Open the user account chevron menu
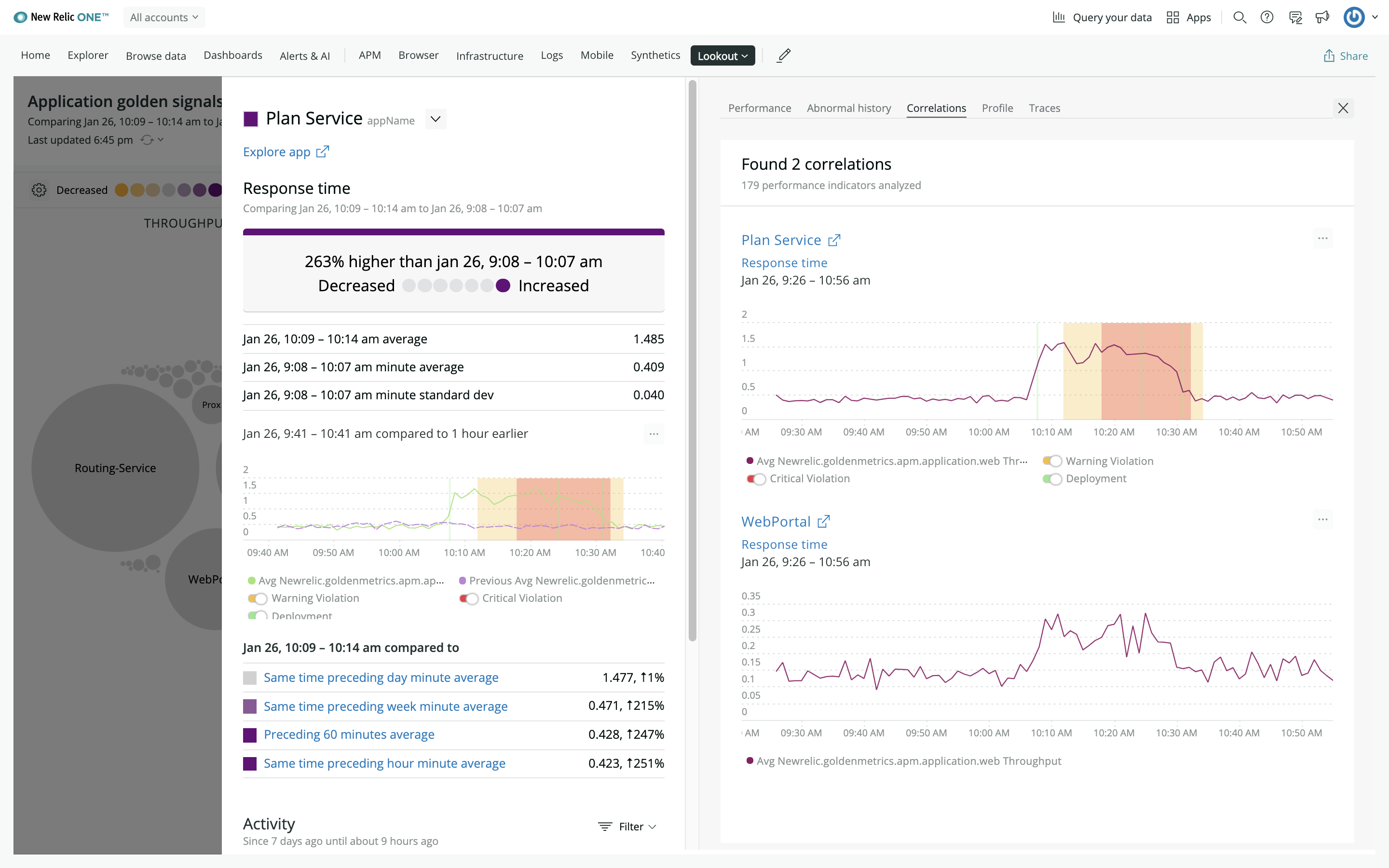 pyautogui.click(x=1375, y=17)
